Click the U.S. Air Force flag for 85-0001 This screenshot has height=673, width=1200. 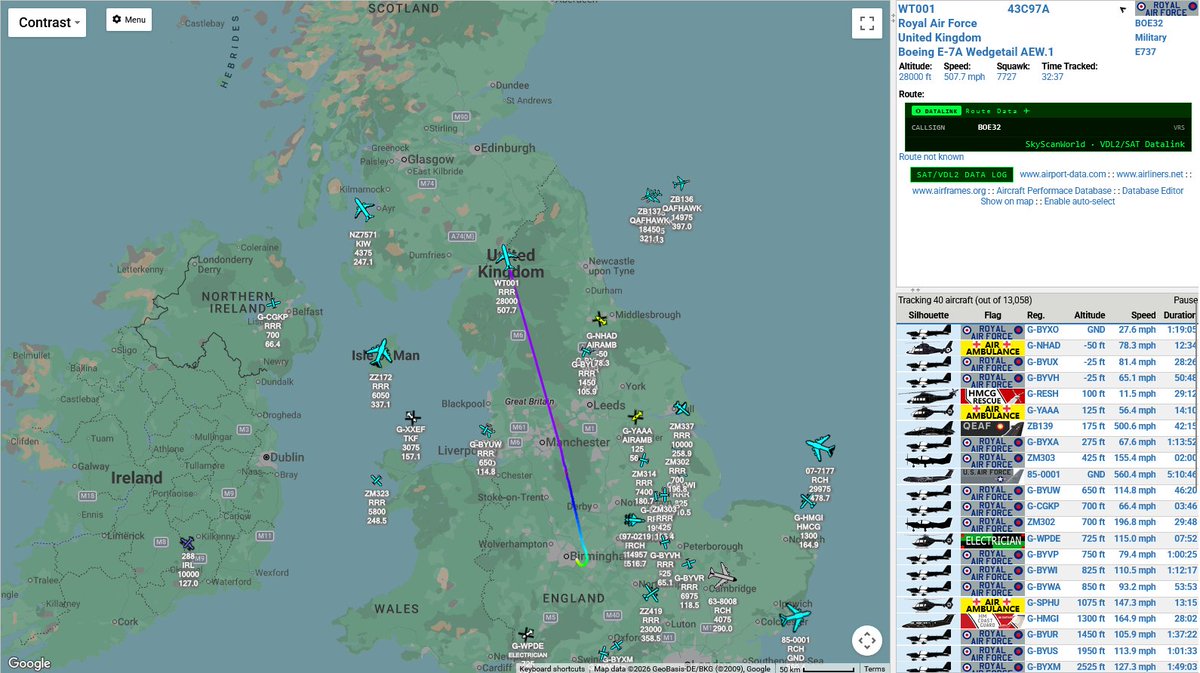tap(992, 475)
